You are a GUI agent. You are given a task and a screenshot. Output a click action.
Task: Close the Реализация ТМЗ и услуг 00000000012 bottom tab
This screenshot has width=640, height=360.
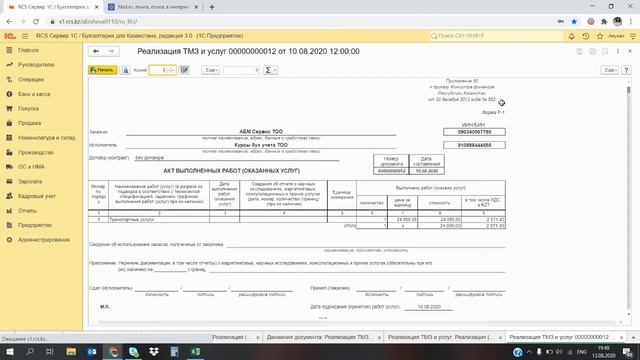622,338
